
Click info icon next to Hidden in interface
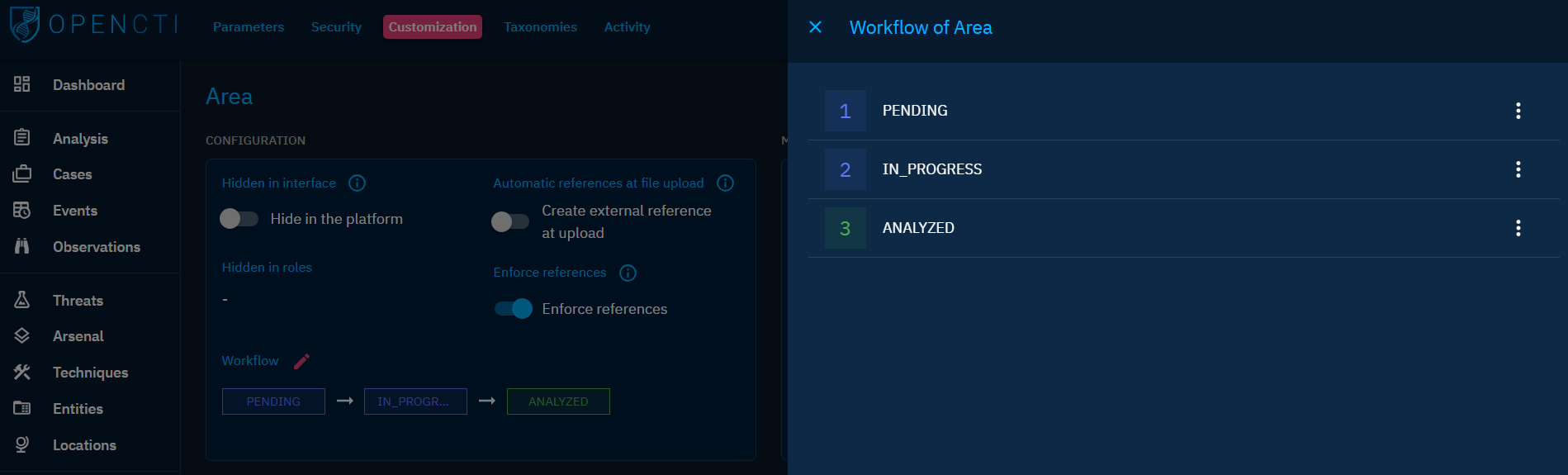(357, 183)
